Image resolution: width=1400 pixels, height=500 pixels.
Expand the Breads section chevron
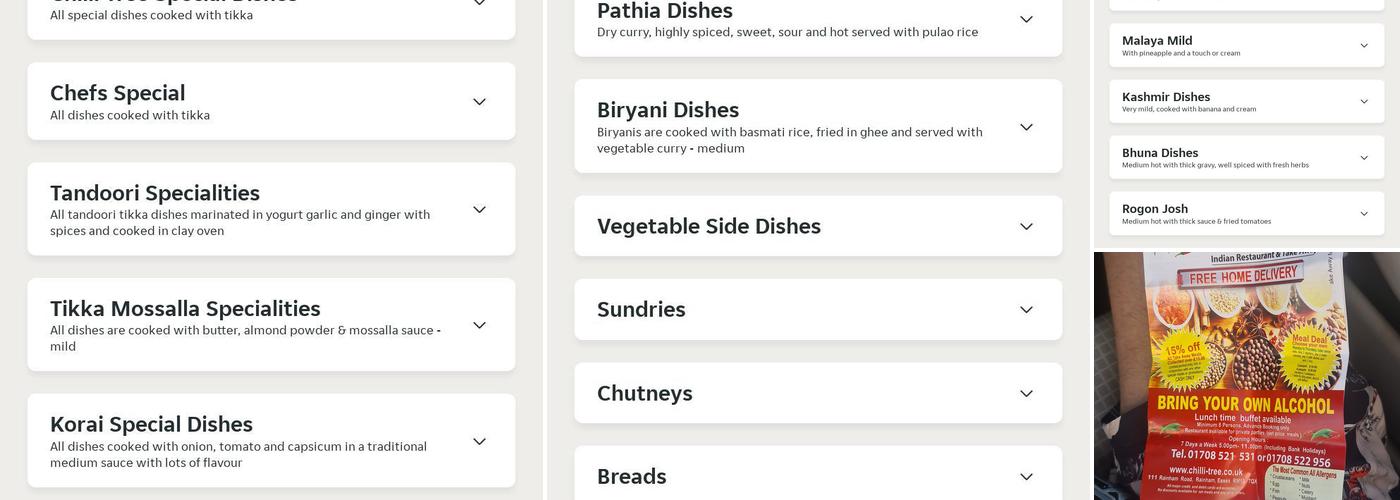click(x=1026, y=477)
